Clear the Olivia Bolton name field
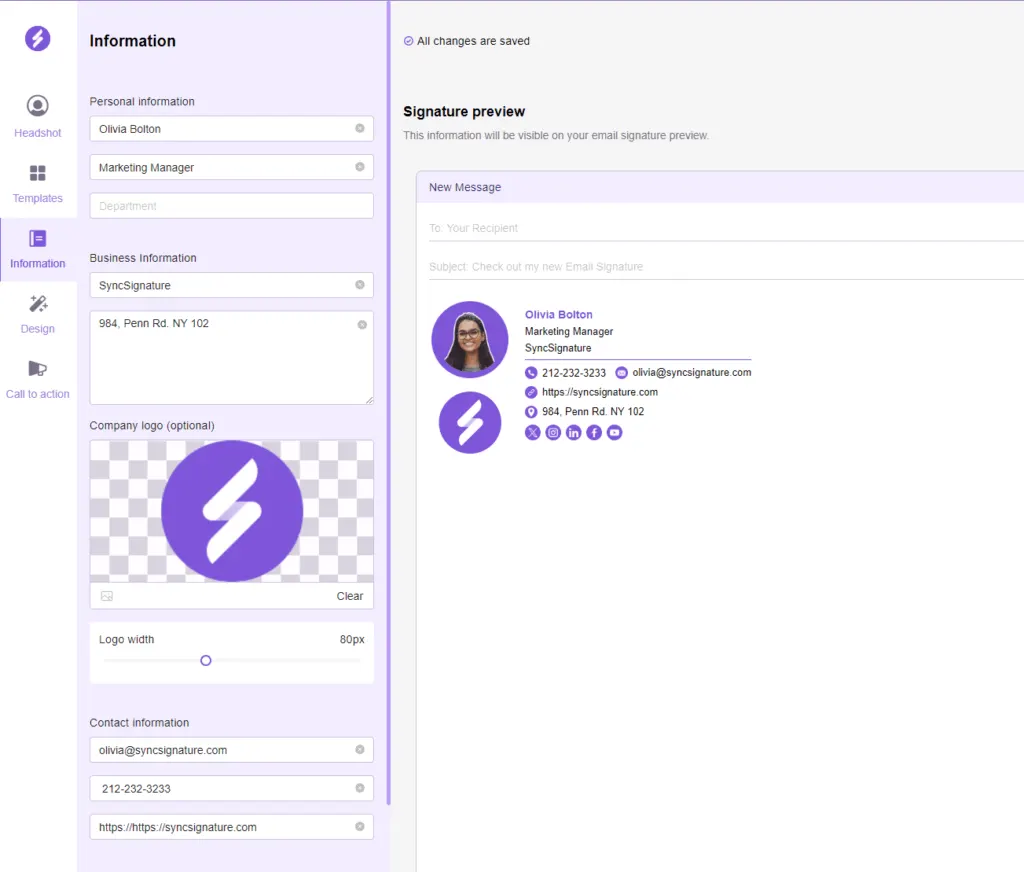 [x=360, y=128]
